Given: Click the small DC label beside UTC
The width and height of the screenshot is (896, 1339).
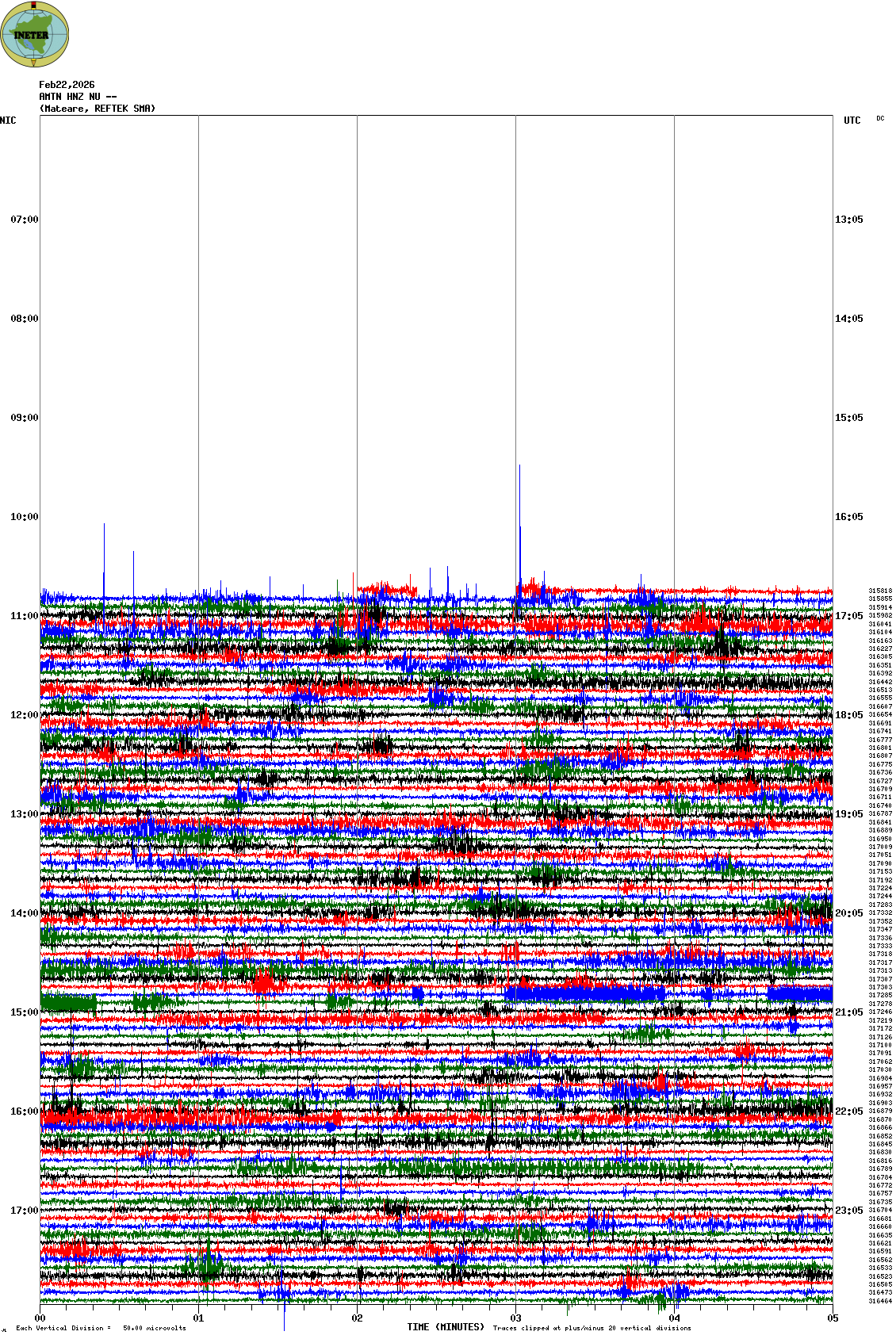Looking at the screenshot, I should (880, 119).
